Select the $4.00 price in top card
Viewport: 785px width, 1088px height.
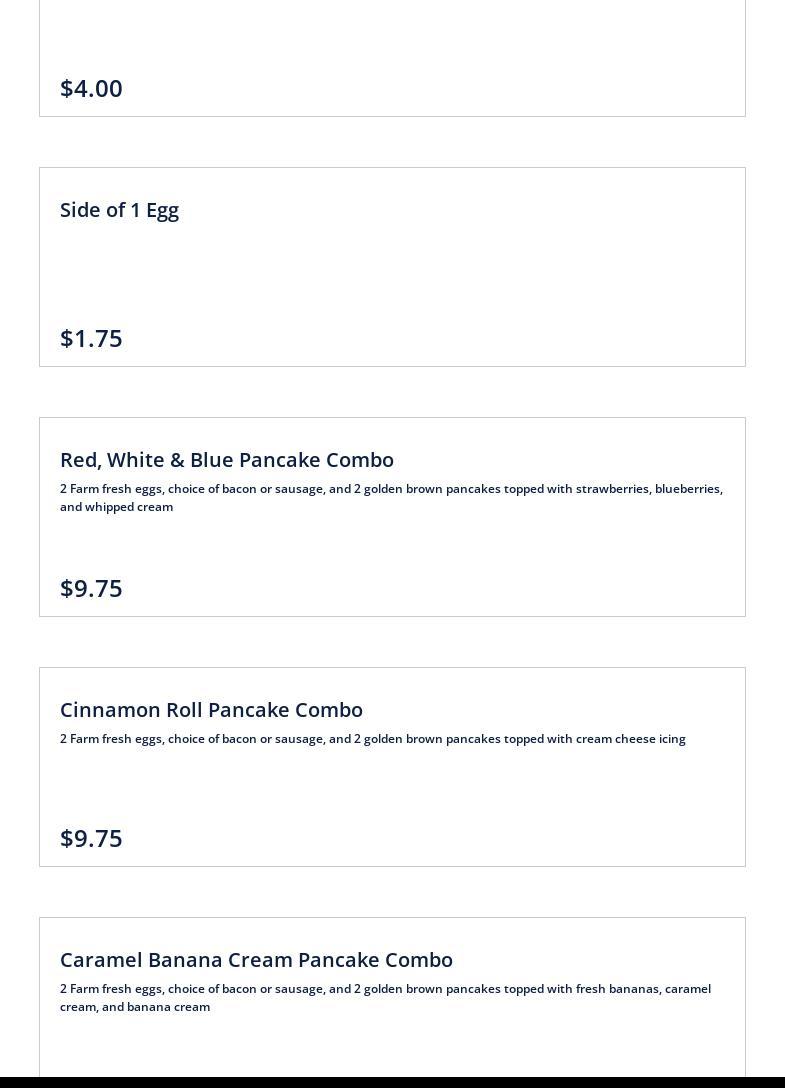[91, 89]
